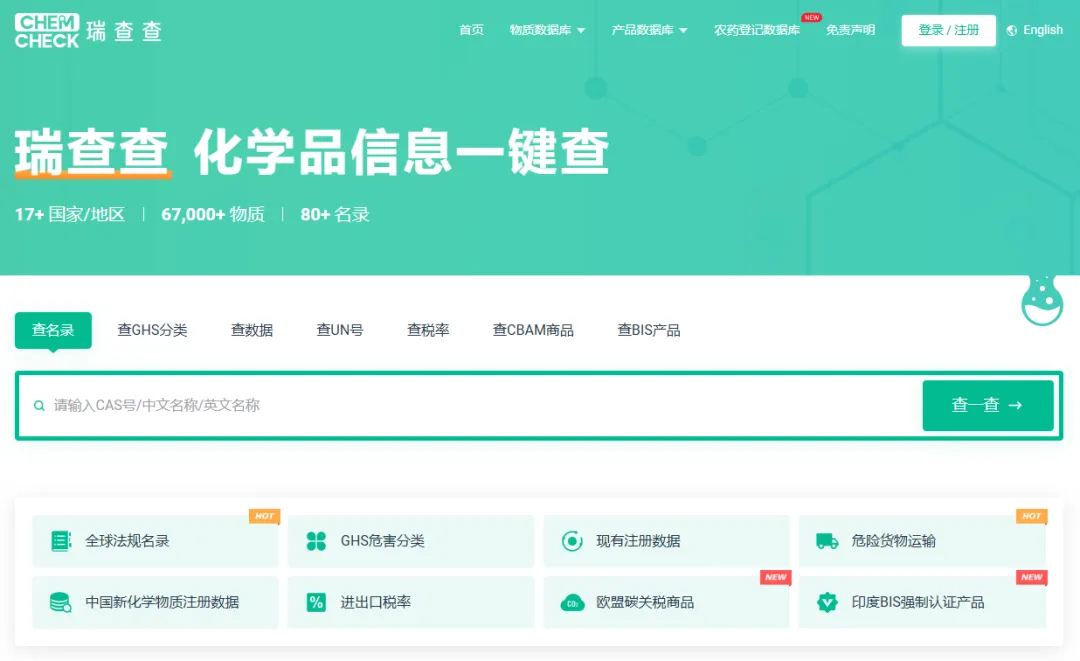Image resolution: width=1080 pixels, height=661 pixels.
Task: Click the ChemCheck 瑞查查 logo
Action: 88,31
